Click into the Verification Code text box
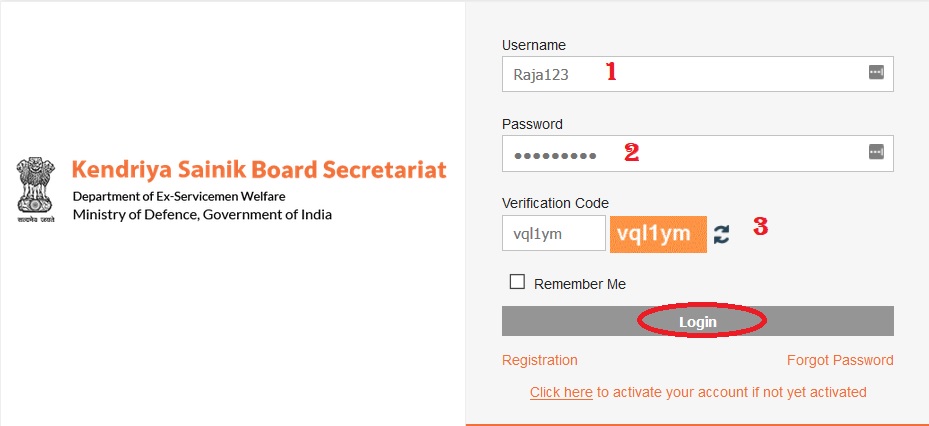 553,233
